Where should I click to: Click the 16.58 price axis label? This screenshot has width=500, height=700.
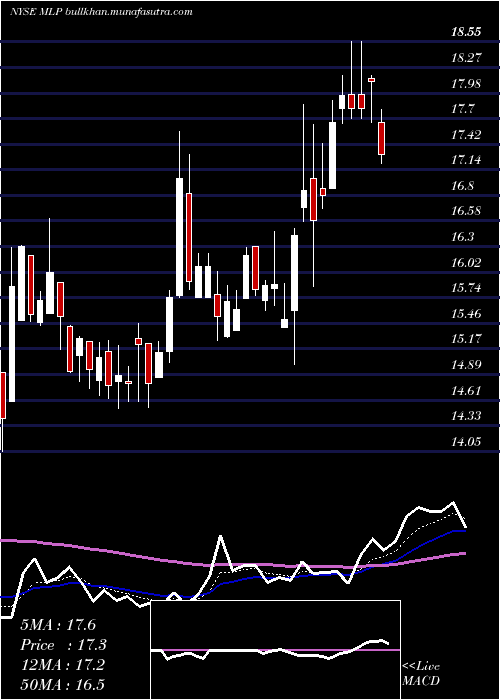coord(466,211)
